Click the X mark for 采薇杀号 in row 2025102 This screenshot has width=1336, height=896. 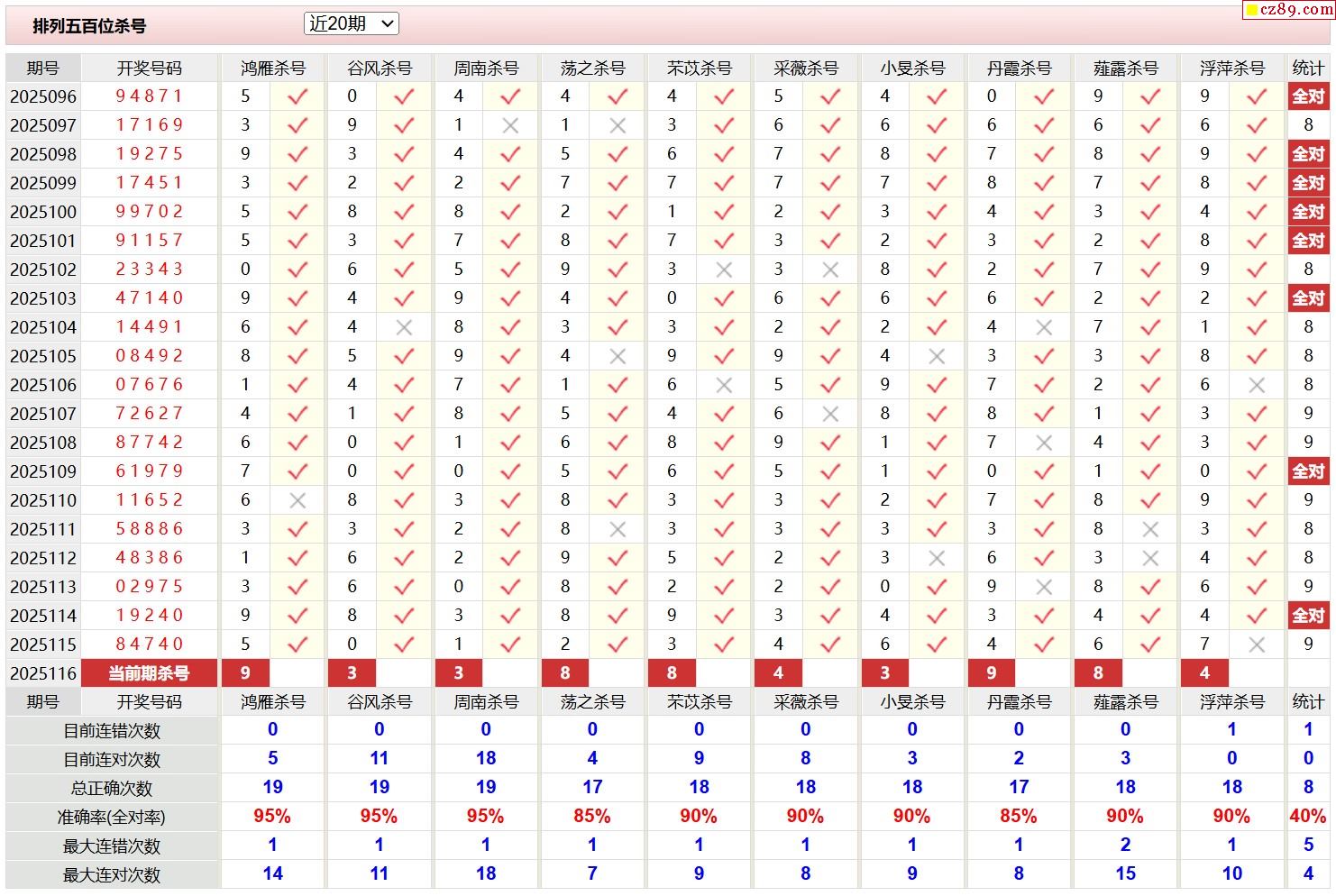point(830,270)
